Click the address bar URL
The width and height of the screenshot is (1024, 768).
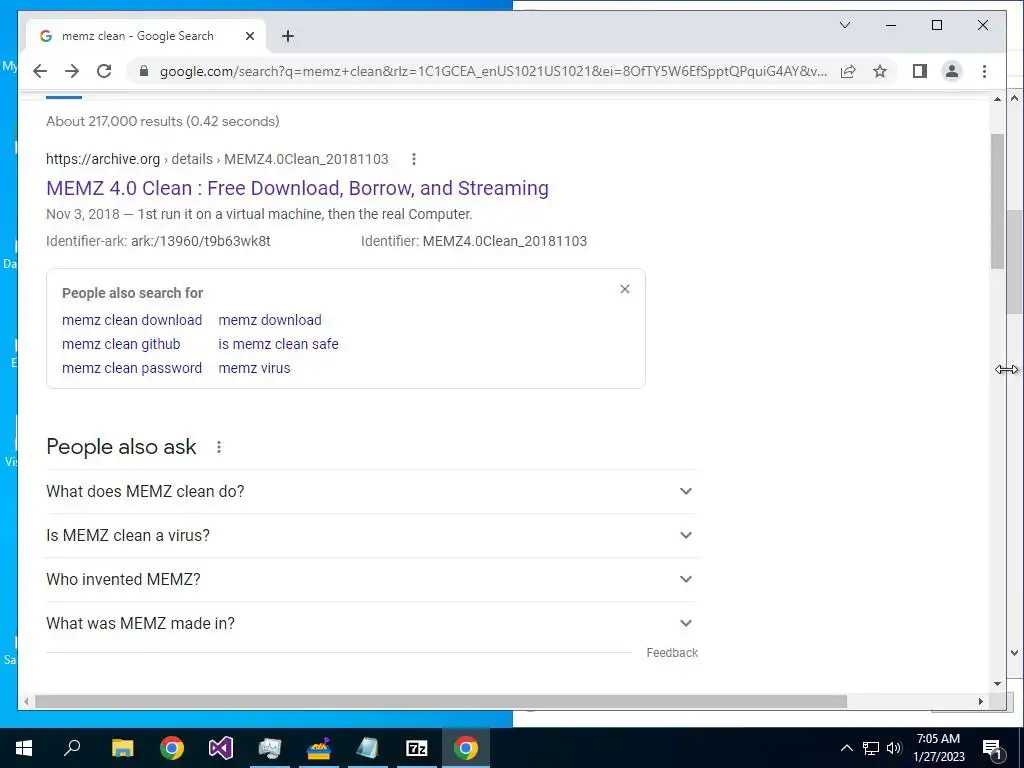[x=493, y=71]
